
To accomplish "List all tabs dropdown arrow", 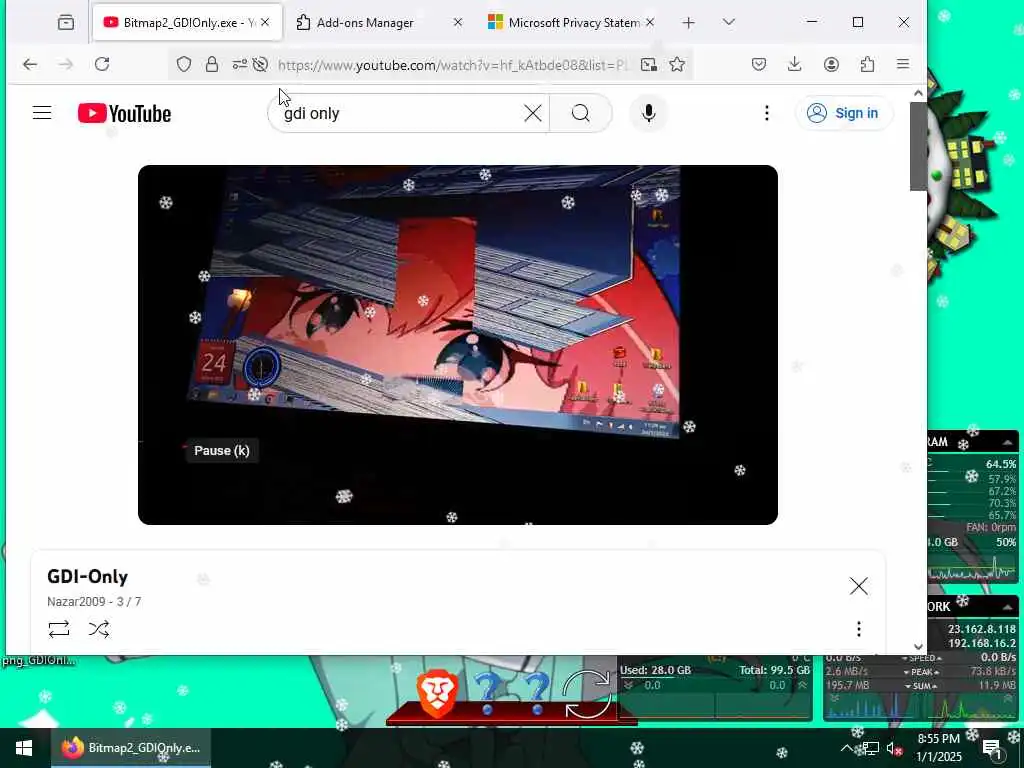I will [729, 22].
